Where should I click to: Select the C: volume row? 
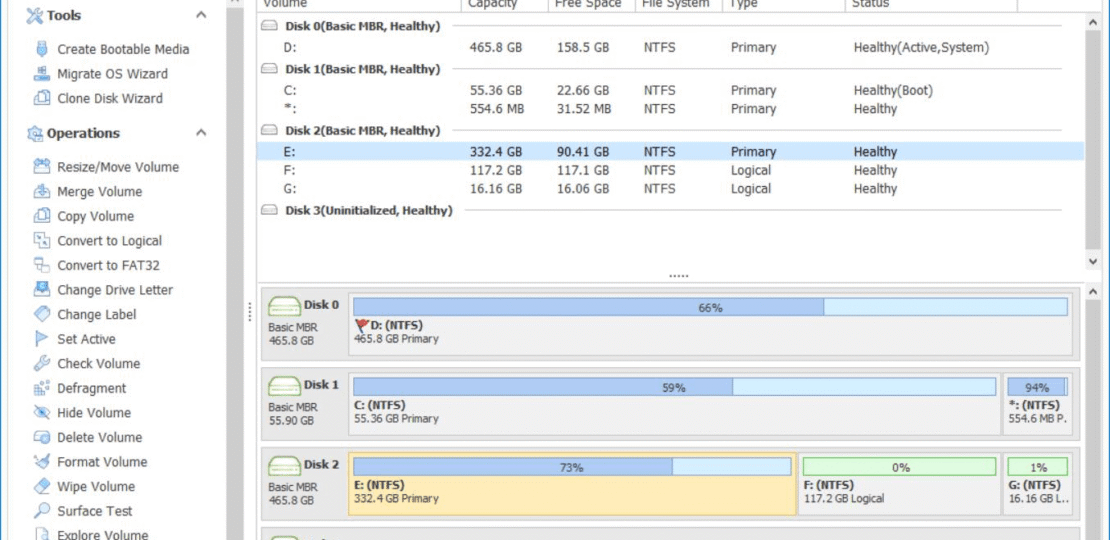pos(670,91)
